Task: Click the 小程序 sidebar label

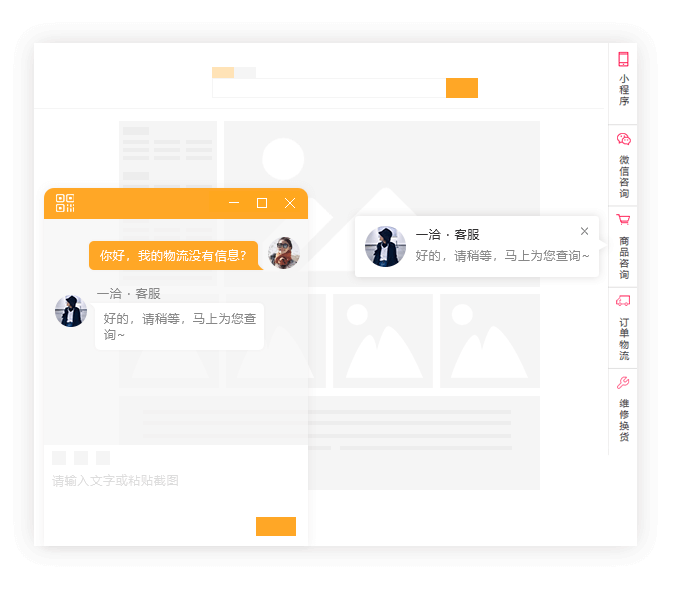Action: 624,90
